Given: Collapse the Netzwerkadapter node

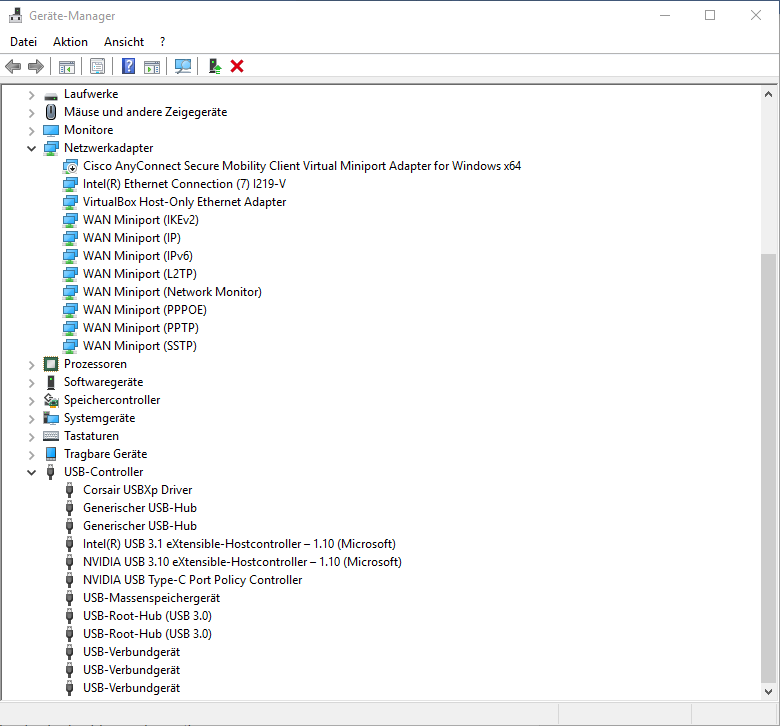Looking at the screenshot, I should [31, 148].
